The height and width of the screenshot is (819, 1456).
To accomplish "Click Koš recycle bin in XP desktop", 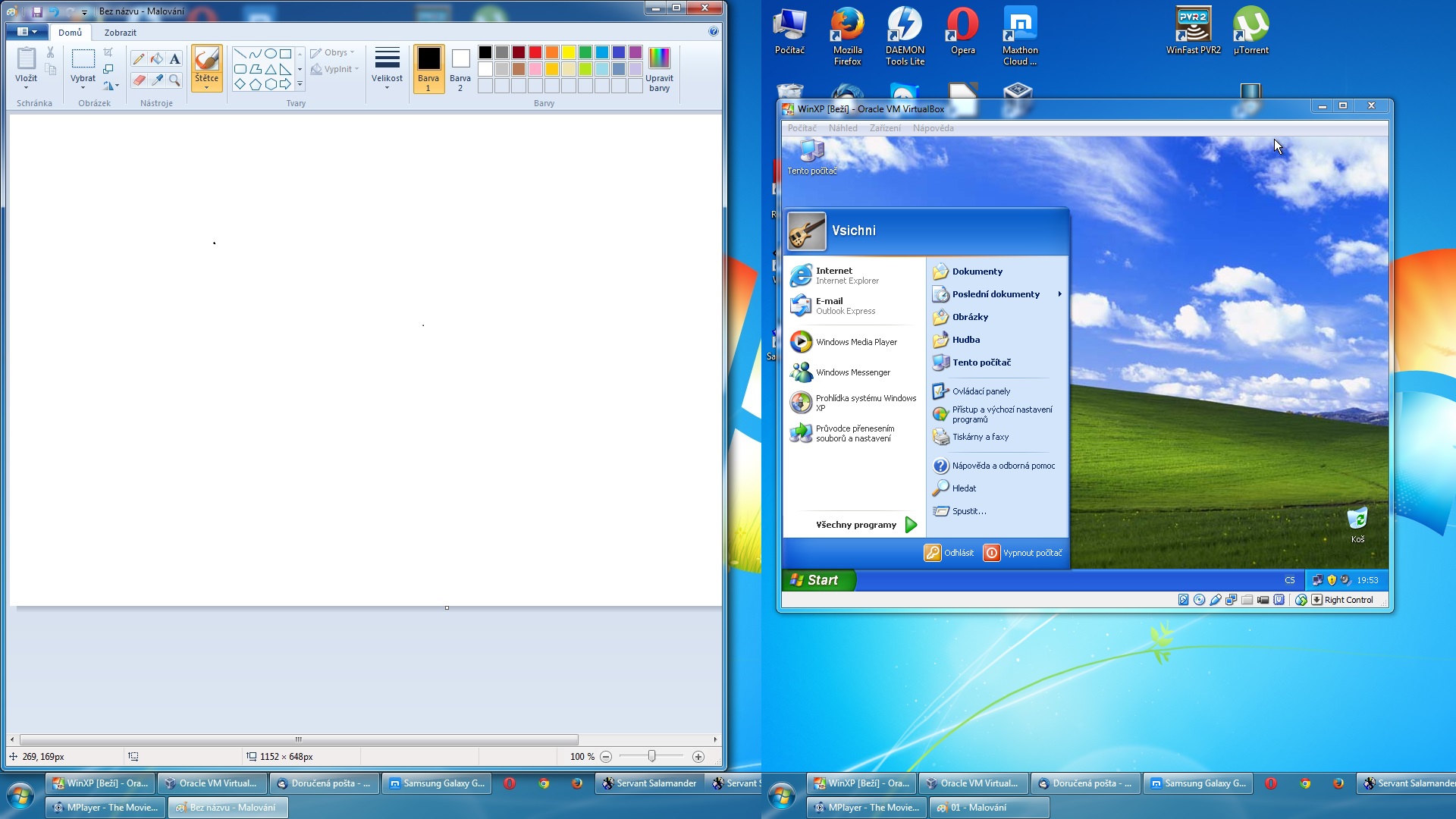I will click(x=1357, y=525).
